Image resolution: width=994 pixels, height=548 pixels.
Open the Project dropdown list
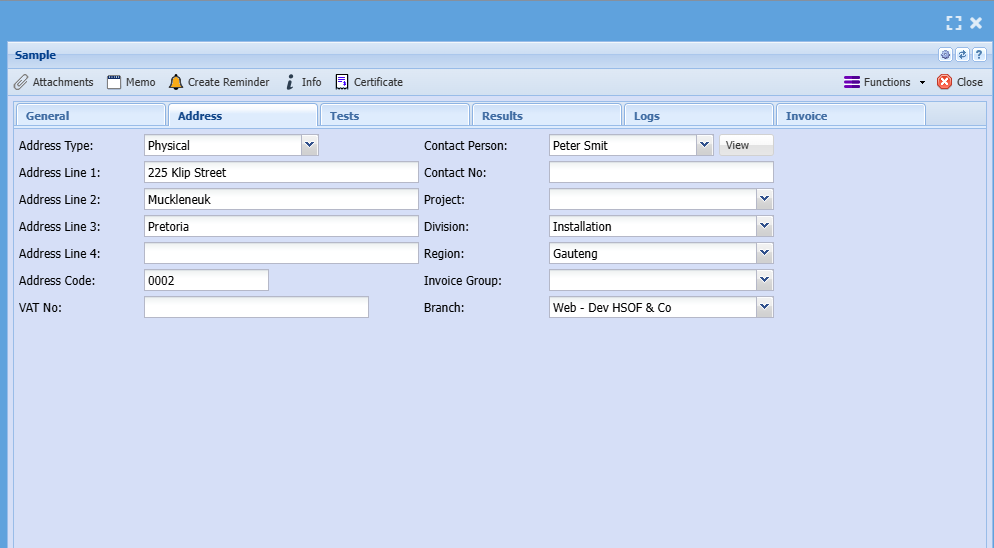(765, 199)
